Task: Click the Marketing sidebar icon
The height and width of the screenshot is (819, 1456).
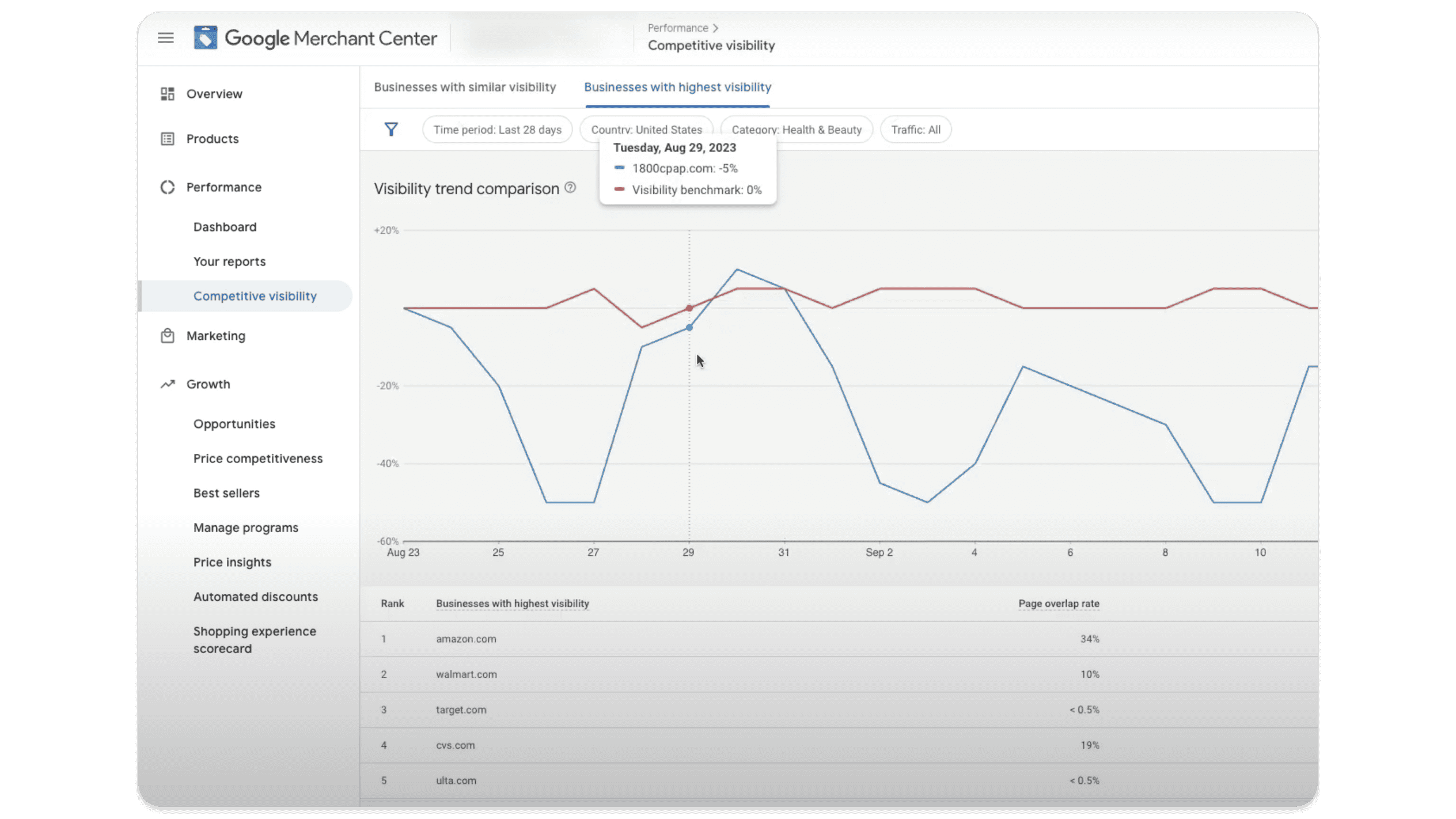Action: click(167, 335)
